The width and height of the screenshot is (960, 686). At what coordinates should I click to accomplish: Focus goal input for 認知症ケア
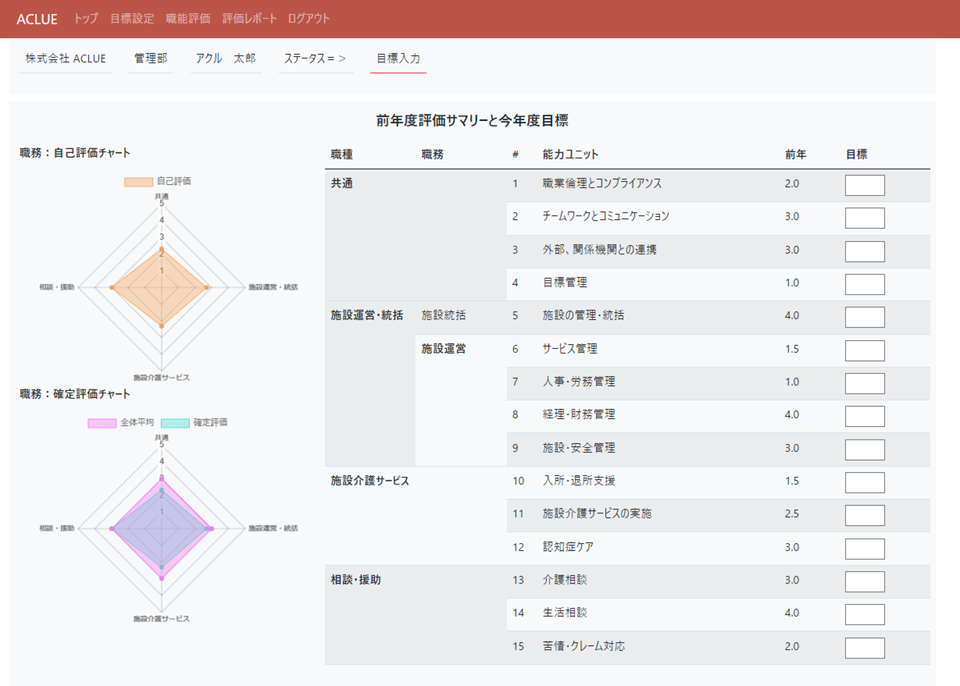point(864,548)
